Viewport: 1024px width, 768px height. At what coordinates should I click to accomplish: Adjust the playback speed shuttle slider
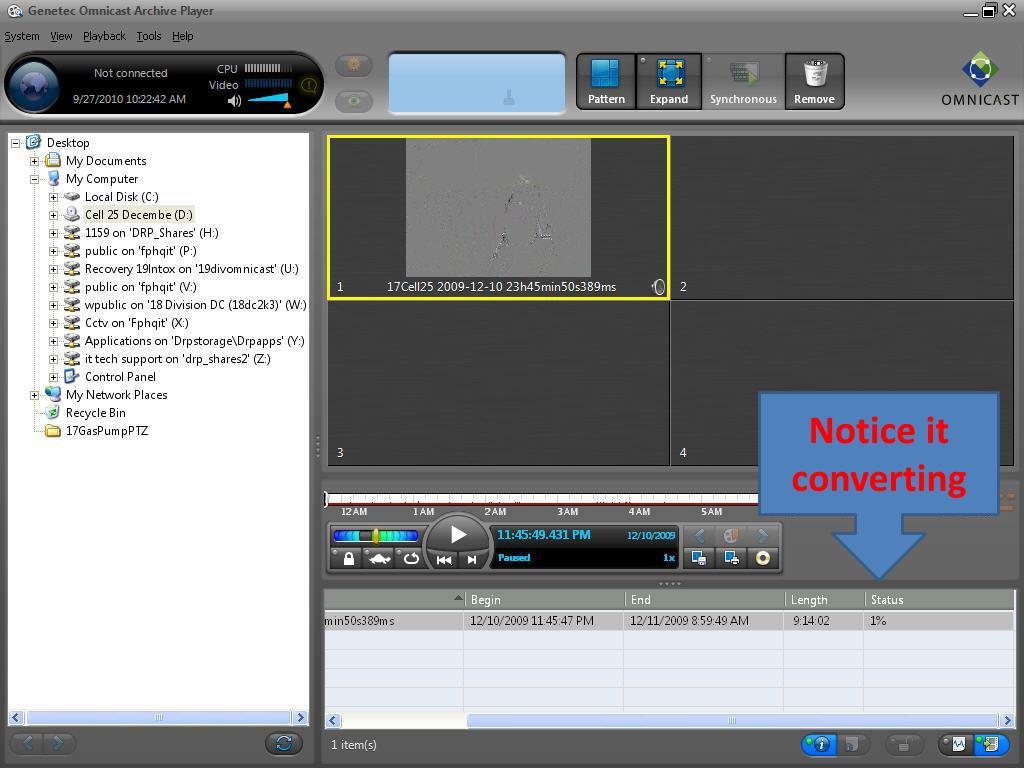pyautogui.click(x=376, y=536)
